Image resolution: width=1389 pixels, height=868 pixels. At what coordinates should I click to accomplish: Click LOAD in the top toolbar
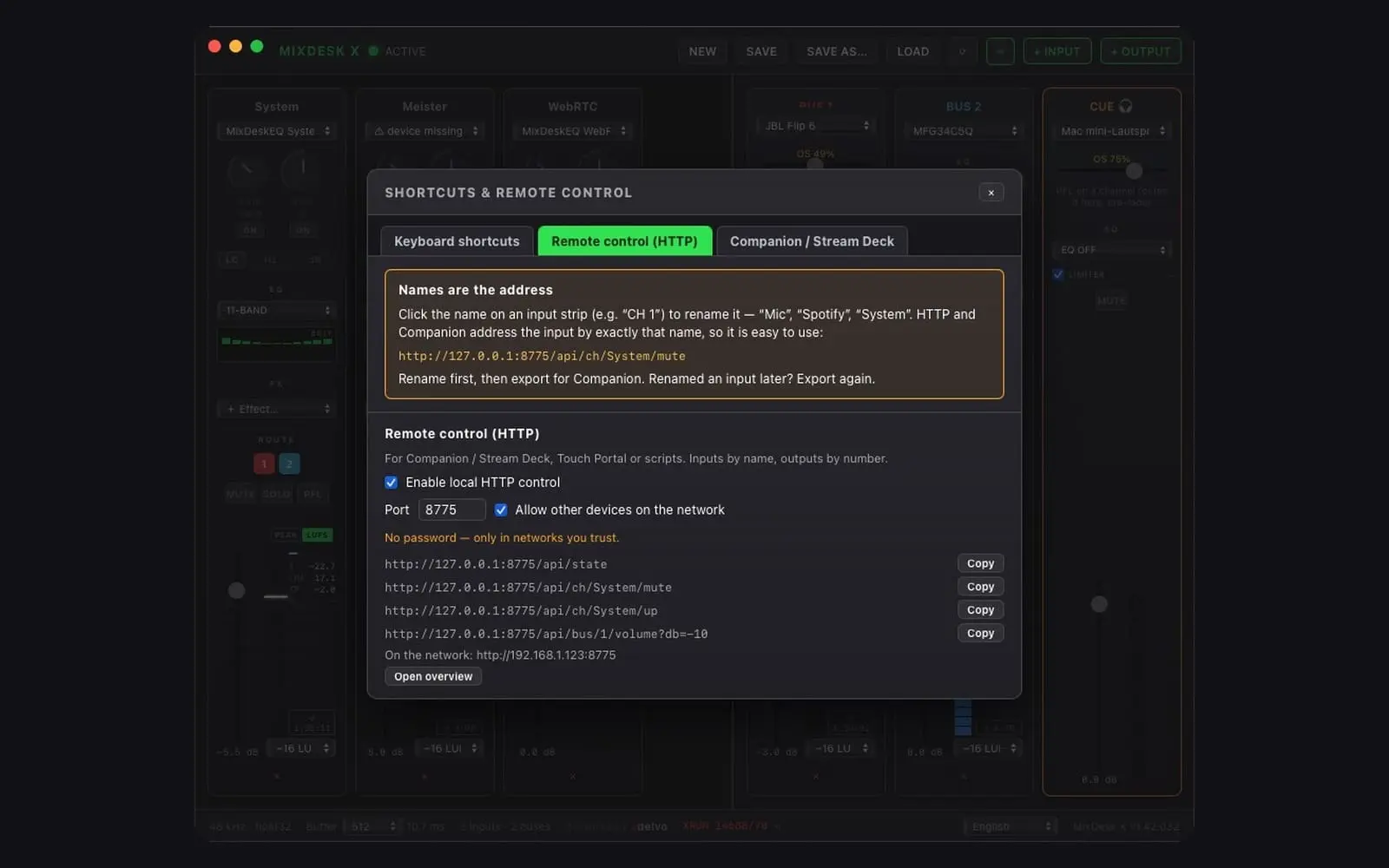[x=912, y=51]
